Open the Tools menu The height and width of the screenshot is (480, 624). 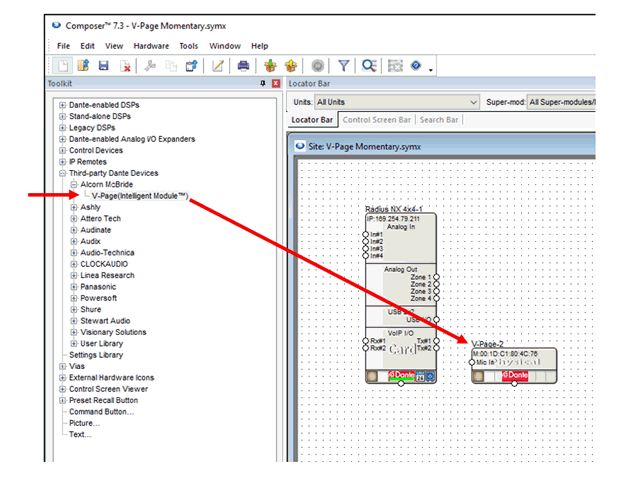[188, 46]
